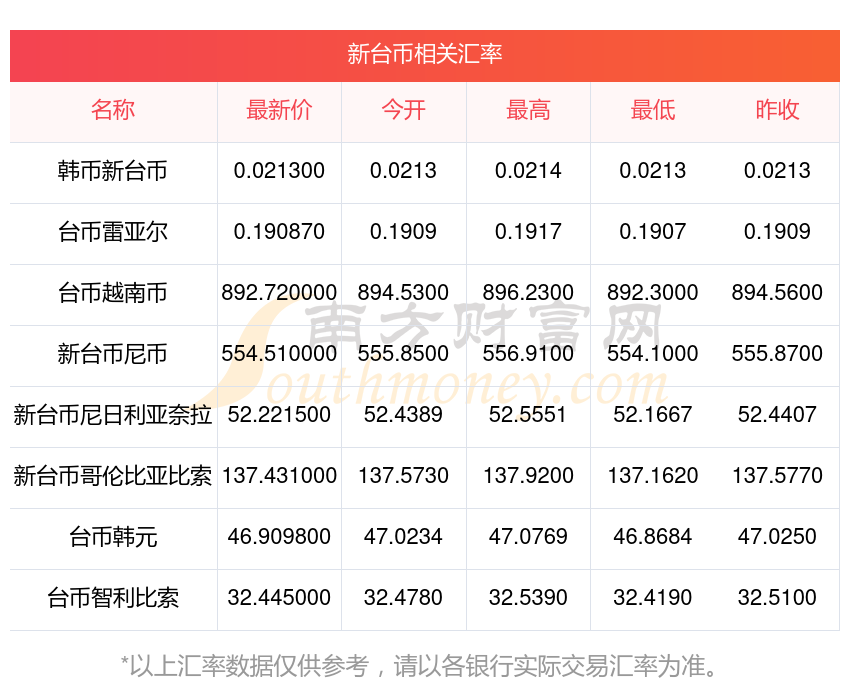This screenshot has height=698, width=850.
Task: Click the 555.8500 open value
Action: click(x=403, y=354)
